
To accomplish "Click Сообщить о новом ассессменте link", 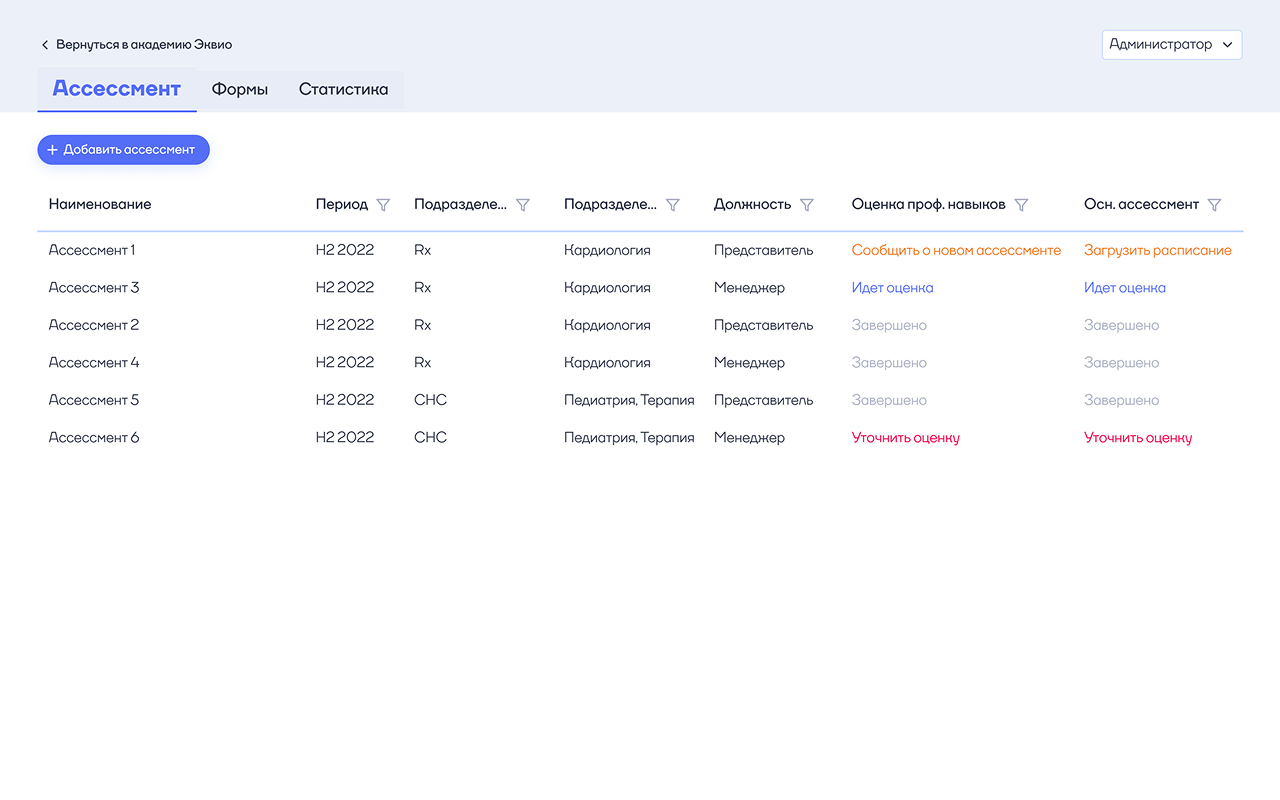I will click(x=956, y=251).
